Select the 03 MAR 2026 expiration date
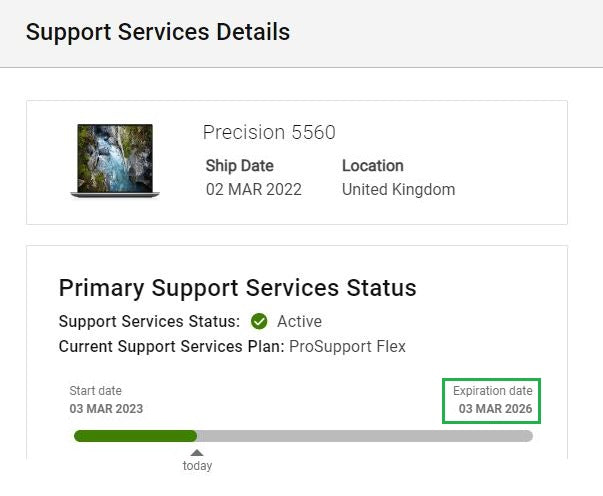This screenshot has width=603, height=496. tap(496, 409)
